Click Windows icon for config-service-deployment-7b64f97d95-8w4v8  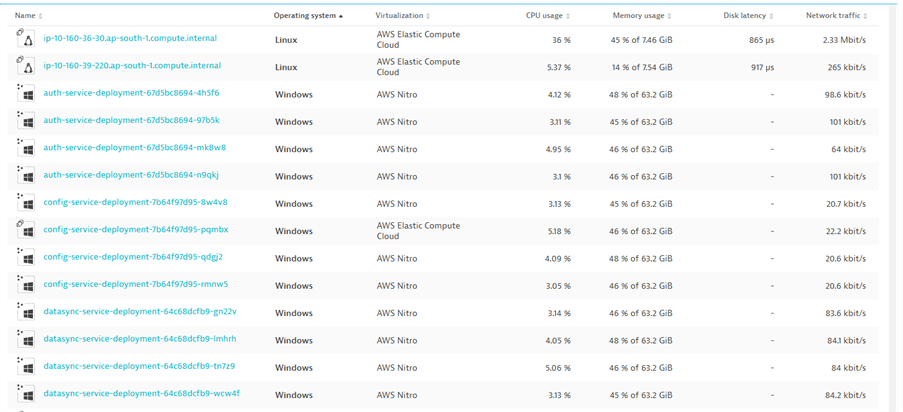(25, 203)
